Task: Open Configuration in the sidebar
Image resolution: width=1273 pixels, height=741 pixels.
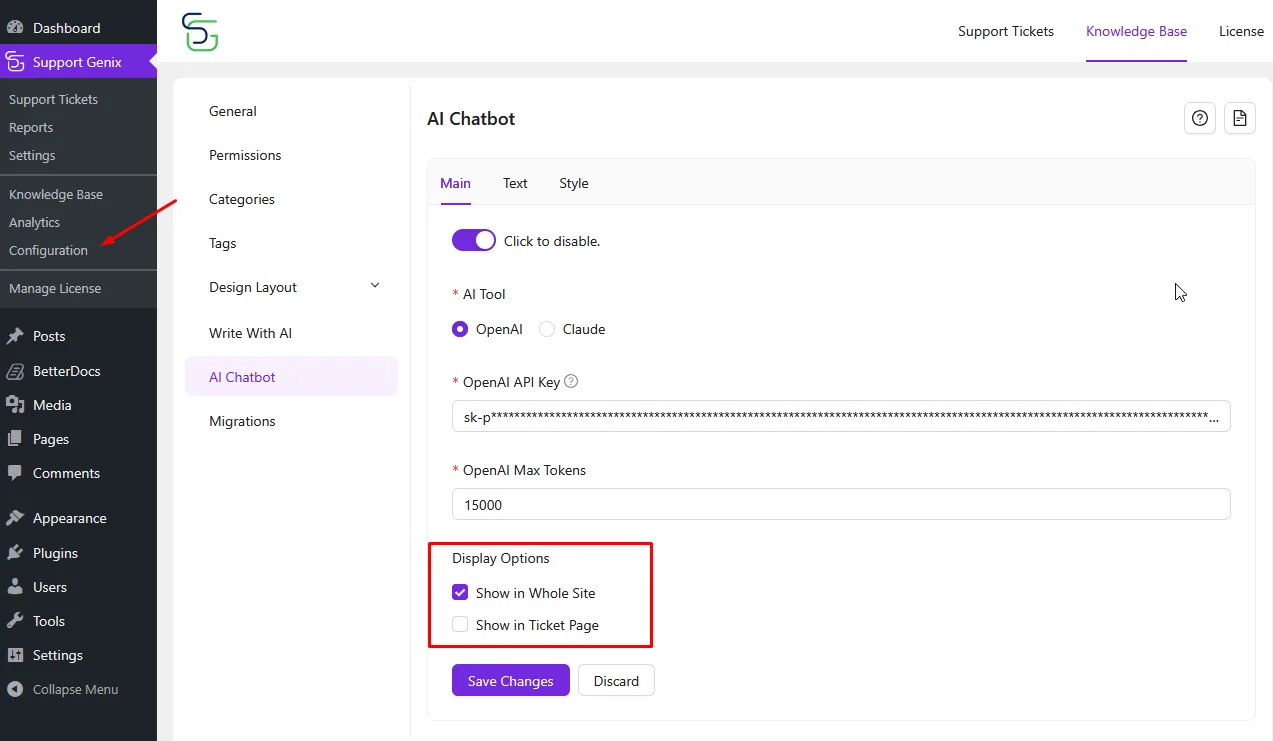Action: click(48, 250)
